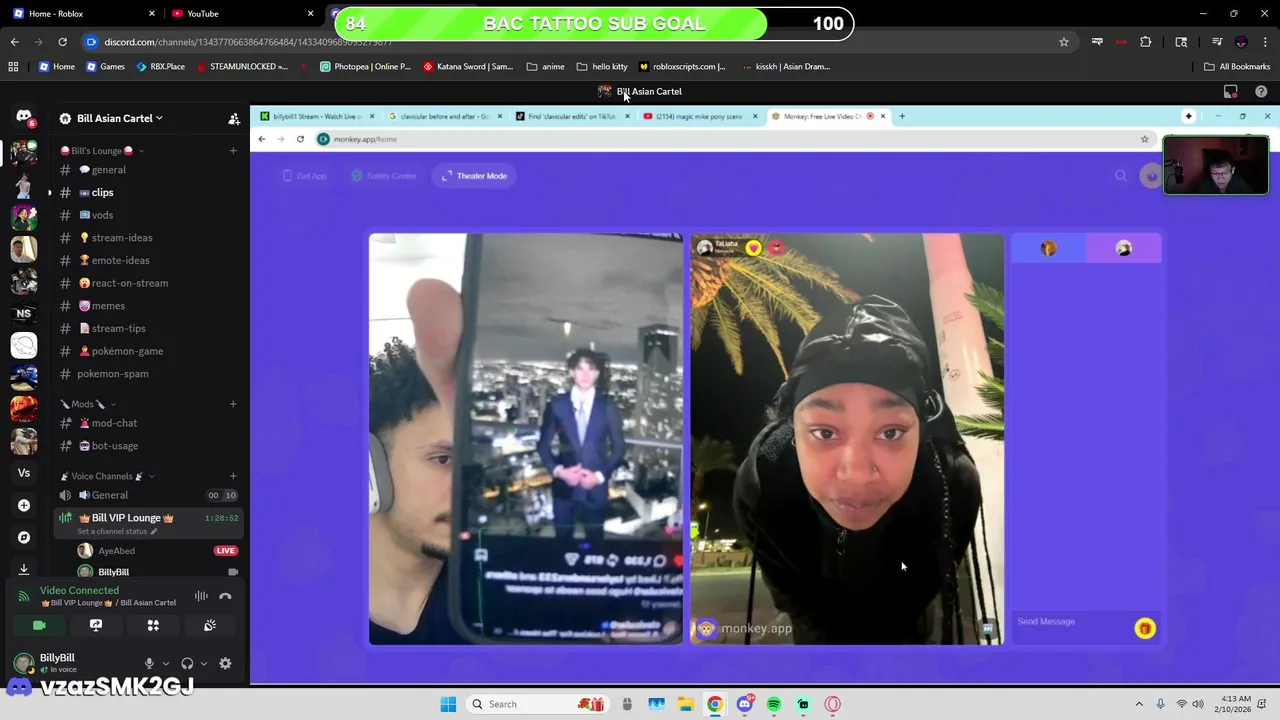Click gift icon beside Send Message
This screenshot has width=1280, height=720.
(x=1145, y=628)
